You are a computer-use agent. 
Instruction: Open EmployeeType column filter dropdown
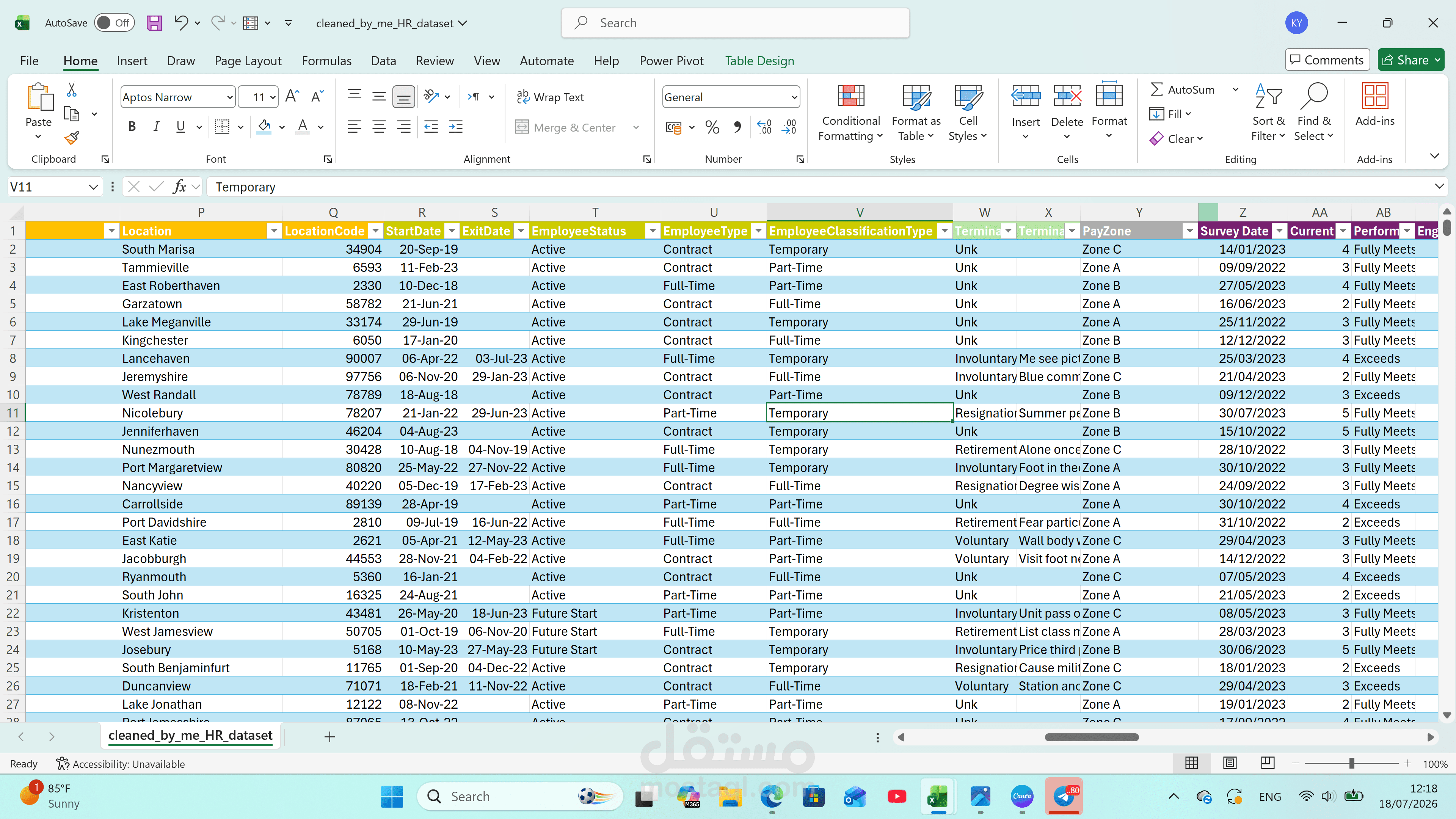pos(758,231)
